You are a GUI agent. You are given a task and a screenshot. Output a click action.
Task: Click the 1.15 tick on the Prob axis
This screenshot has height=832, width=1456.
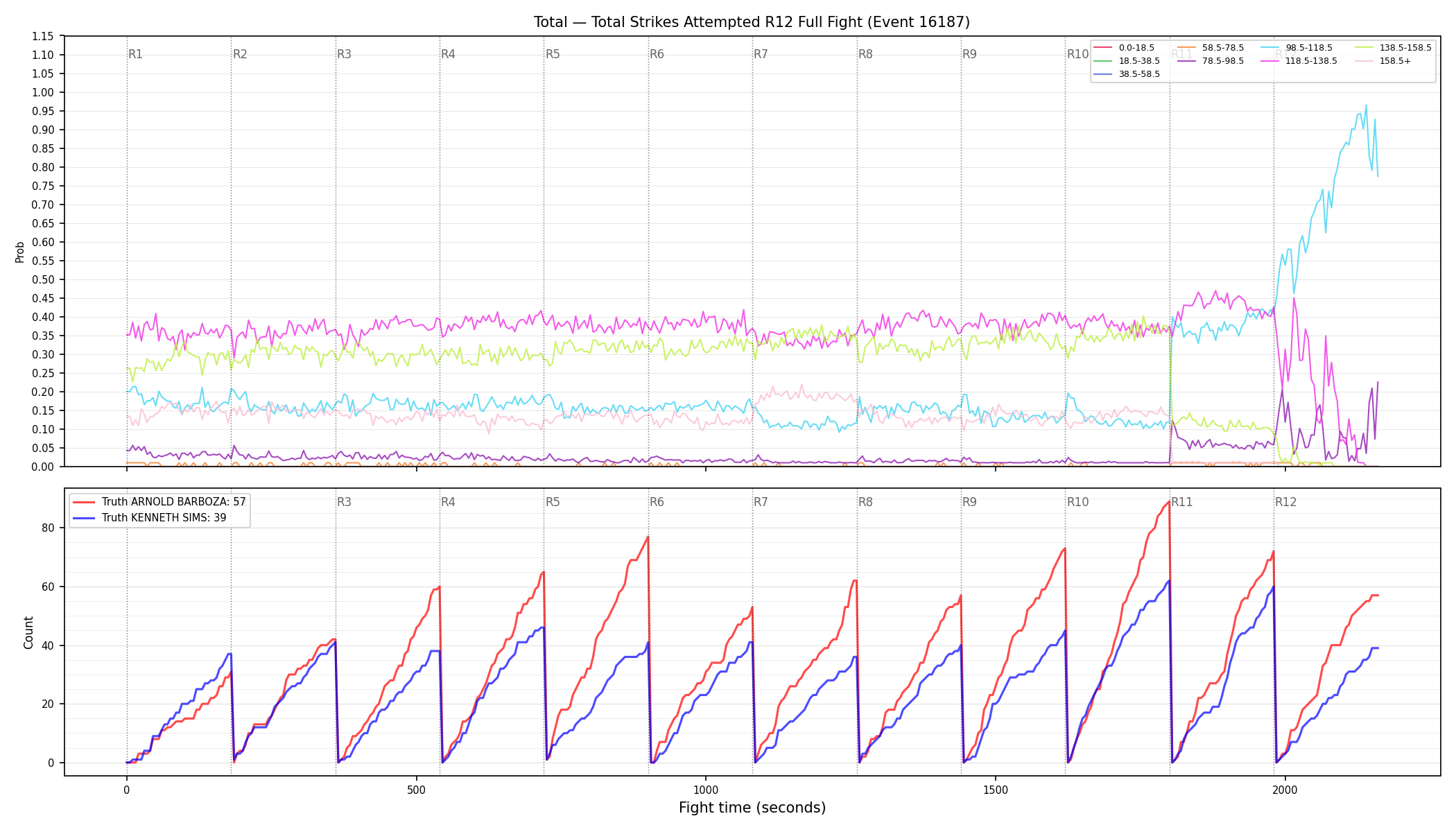[x=43, y=36]
